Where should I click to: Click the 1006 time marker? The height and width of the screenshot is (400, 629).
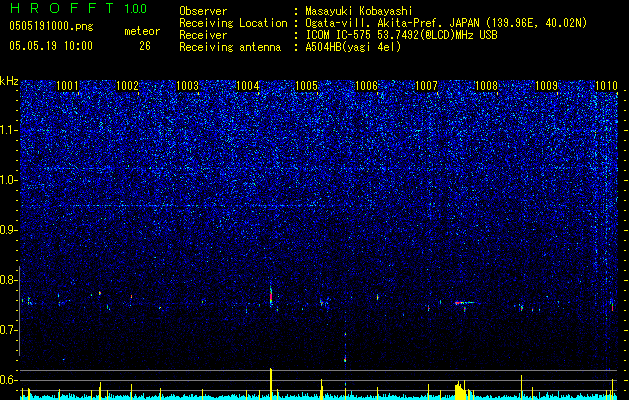point(366,85)
